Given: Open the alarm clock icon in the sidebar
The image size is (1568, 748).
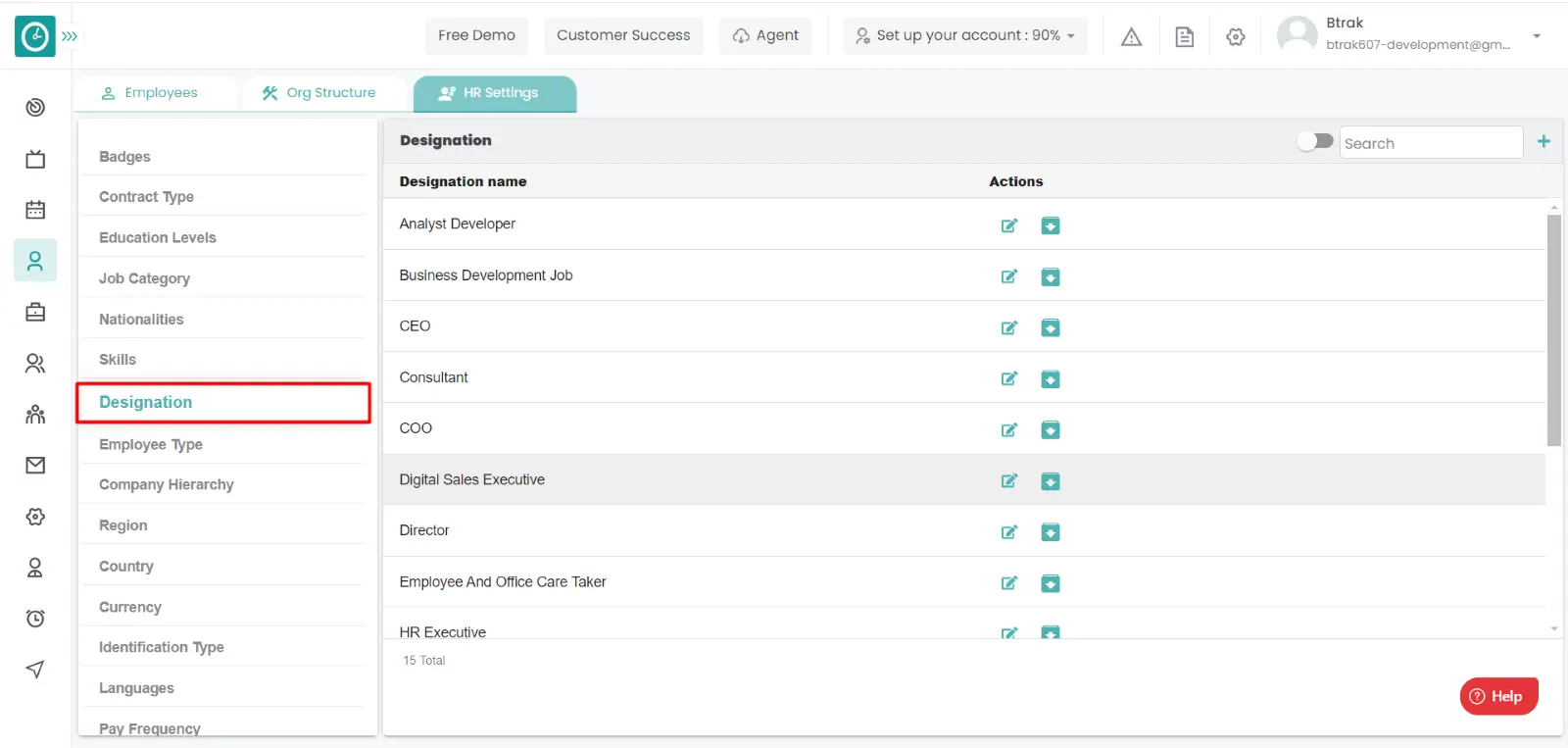Looking at the screenshot, I should 35,619.
